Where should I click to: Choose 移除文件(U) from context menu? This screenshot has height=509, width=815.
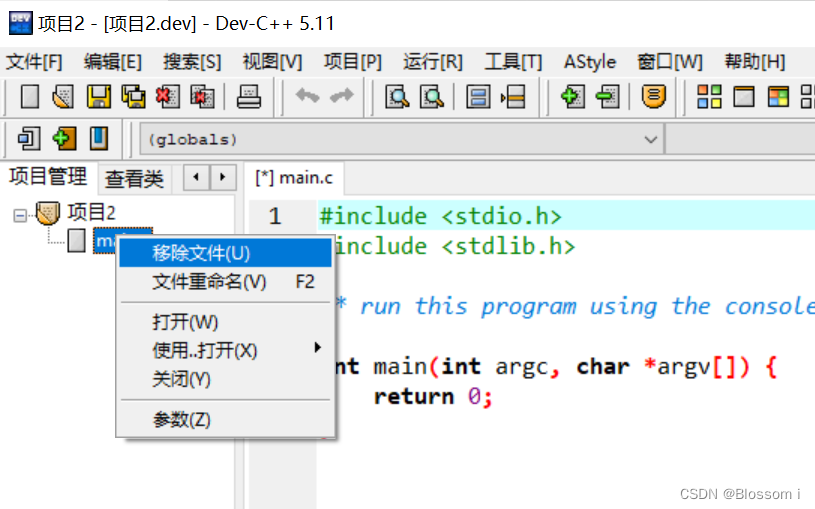pos(225,253)
